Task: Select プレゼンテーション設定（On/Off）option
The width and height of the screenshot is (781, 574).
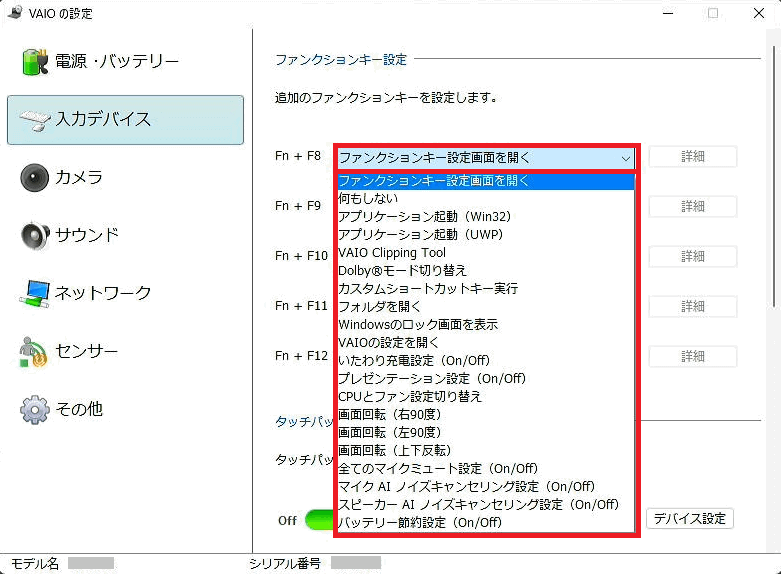Action: tap(486, 379)
